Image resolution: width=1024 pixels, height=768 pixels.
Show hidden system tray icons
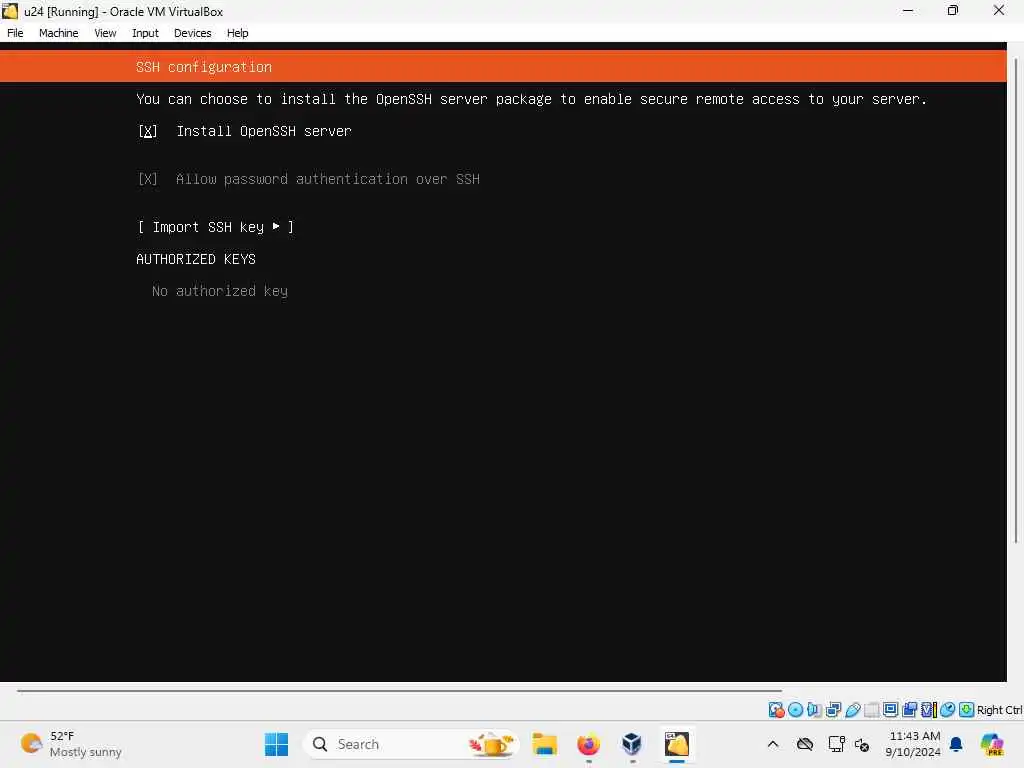(773, 744)
